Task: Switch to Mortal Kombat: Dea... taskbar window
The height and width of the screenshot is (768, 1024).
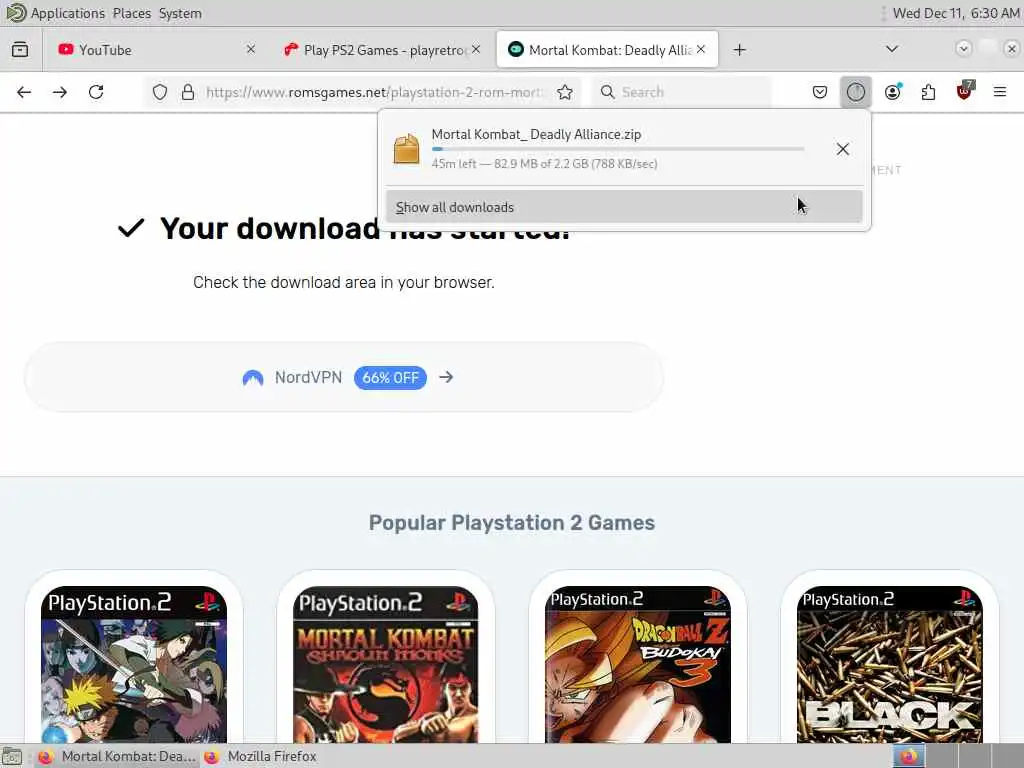Action: point(116,756)
